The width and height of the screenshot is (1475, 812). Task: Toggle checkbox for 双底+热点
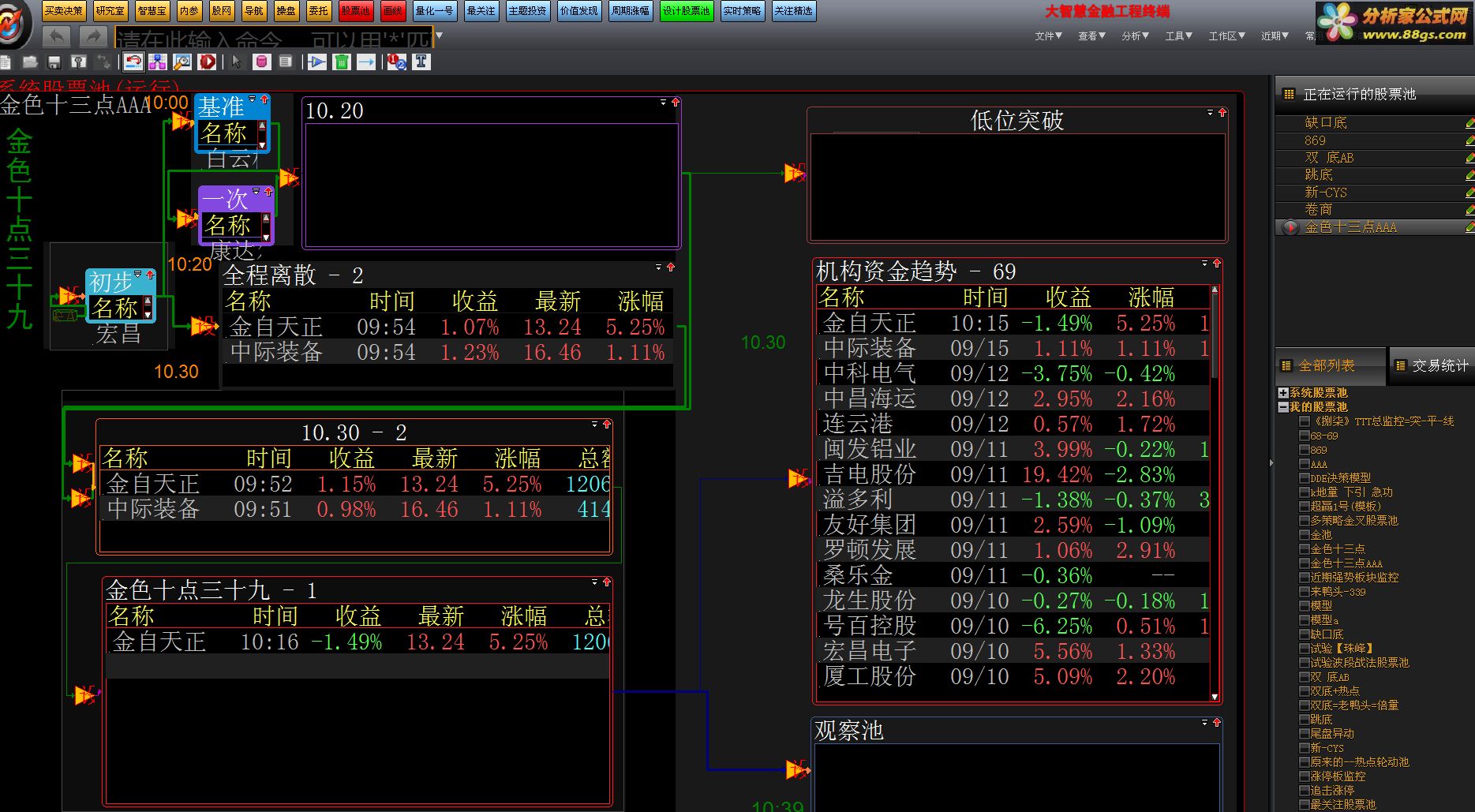click(x=1305, y=691)
